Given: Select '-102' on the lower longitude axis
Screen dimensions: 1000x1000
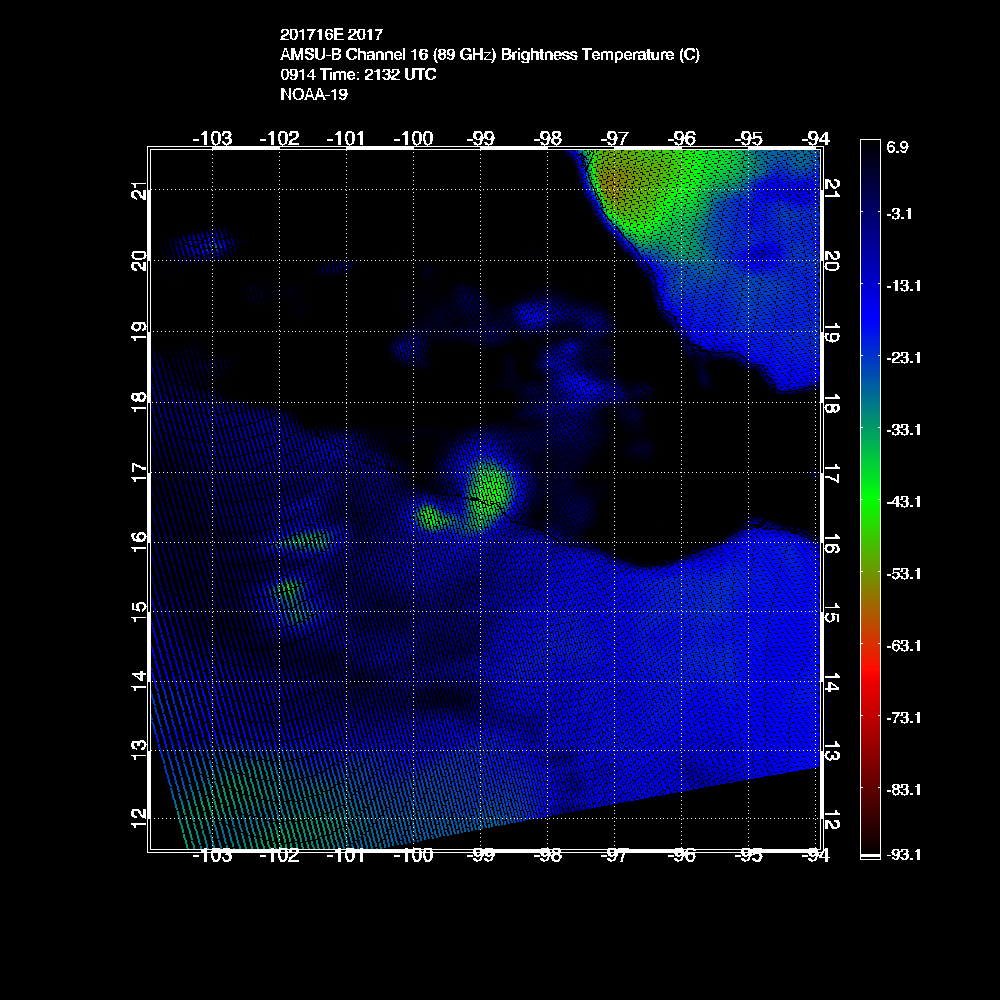Looking at the screenshot, I should click(x=279, y=856).
